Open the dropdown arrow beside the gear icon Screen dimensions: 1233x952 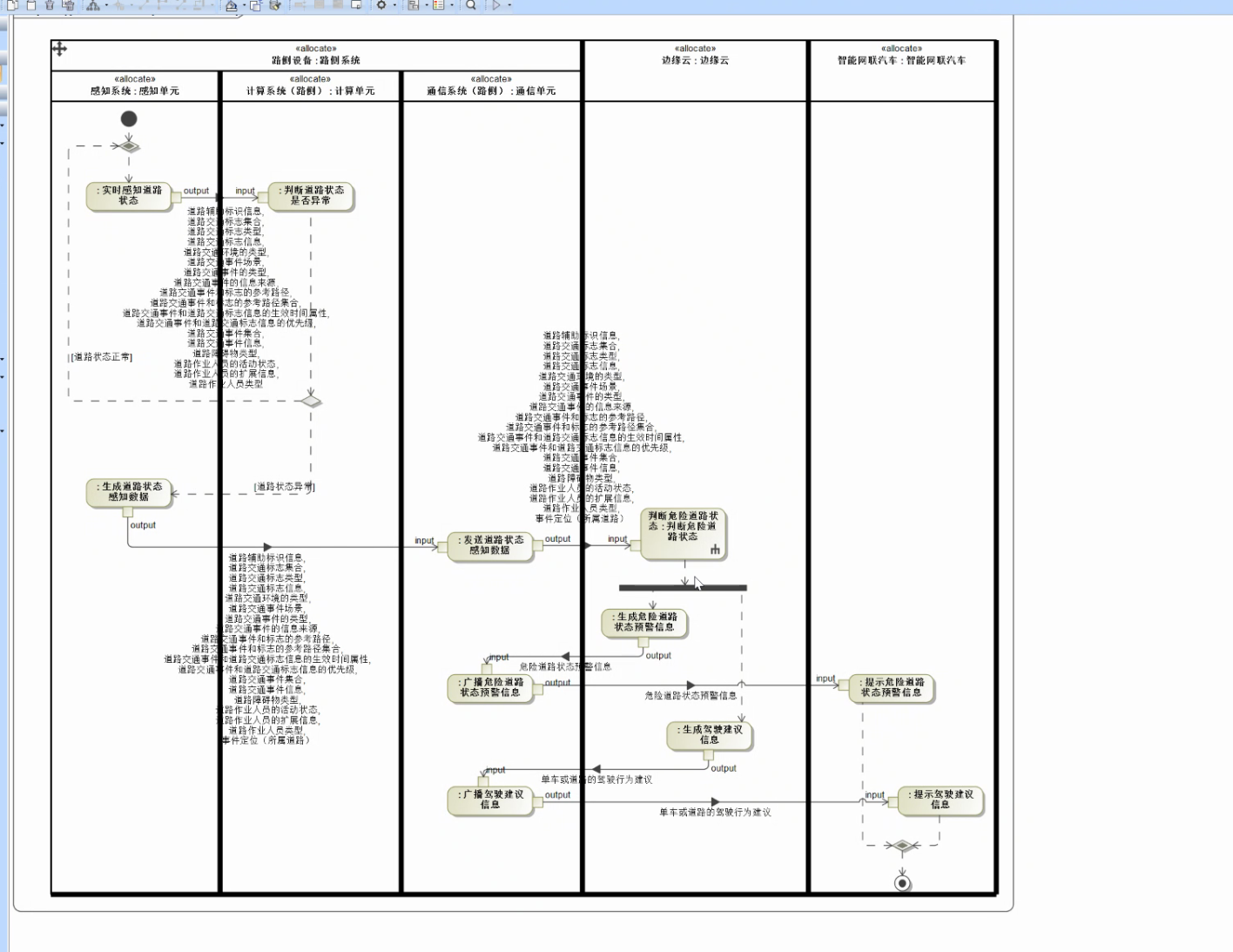[394, 5]
